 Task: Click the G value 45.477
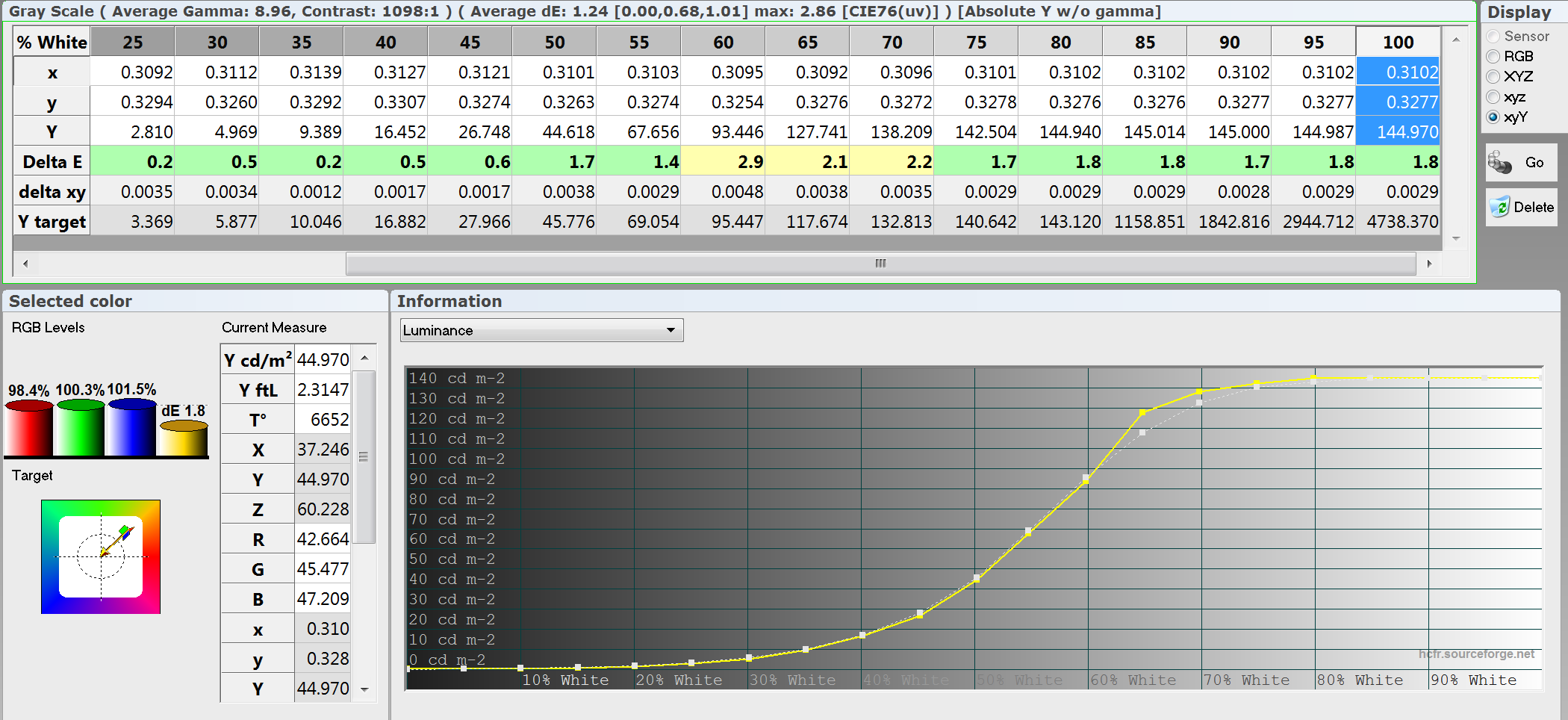[x=323, y=568]
